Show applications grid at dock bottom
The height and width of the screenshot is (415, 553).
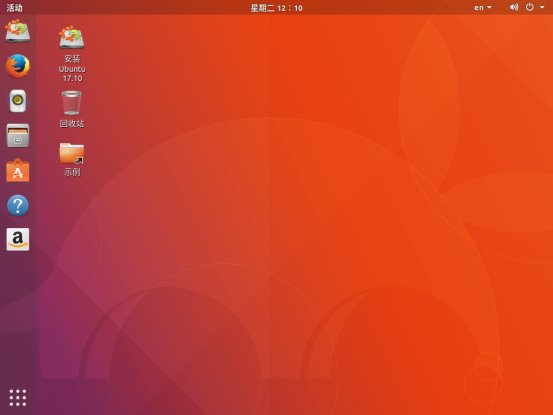18,398
